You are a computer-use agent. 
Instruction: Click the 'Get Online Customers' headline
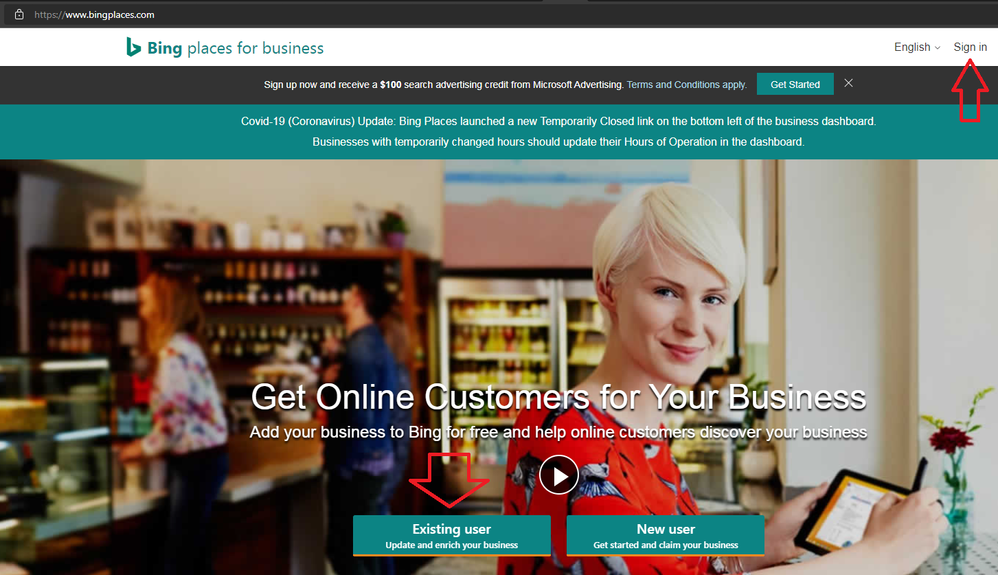click(x=558, y=397)
